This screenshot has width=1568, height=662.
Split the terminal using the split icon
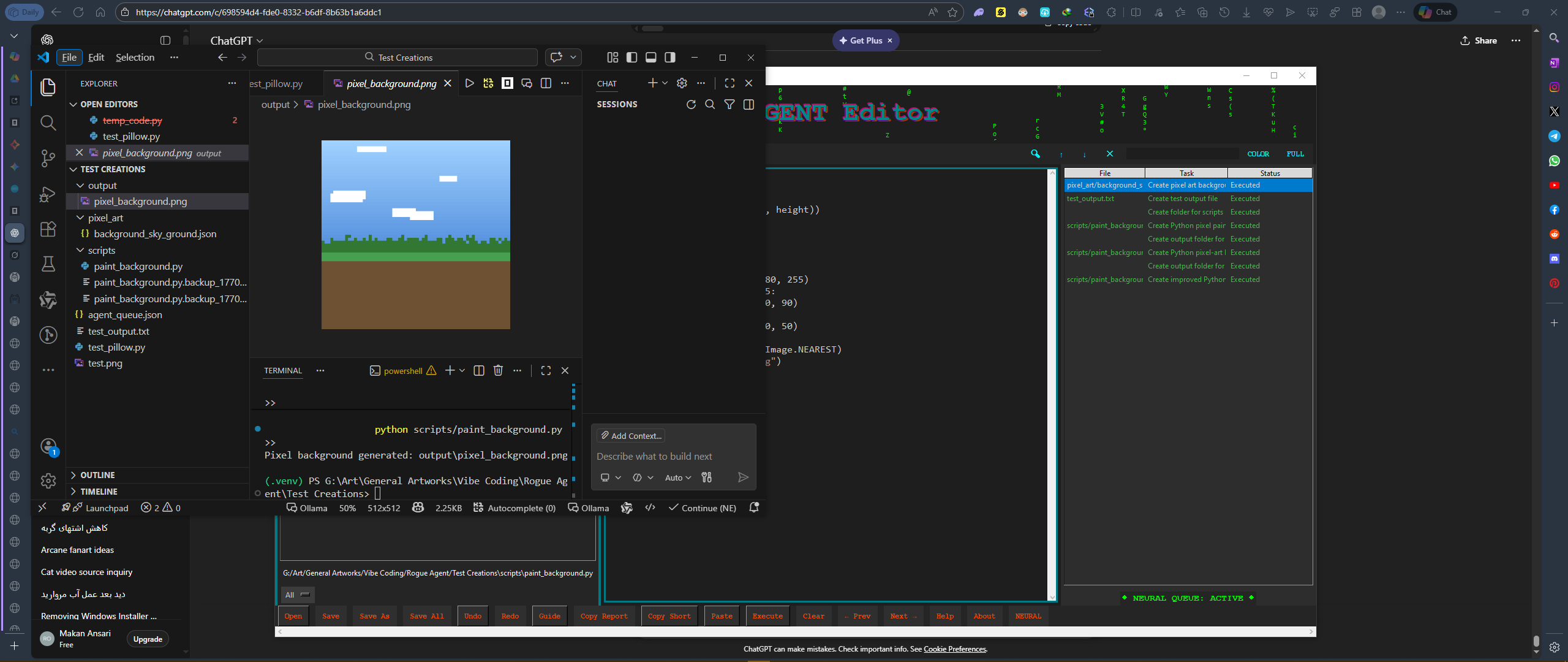click(479, 370)
